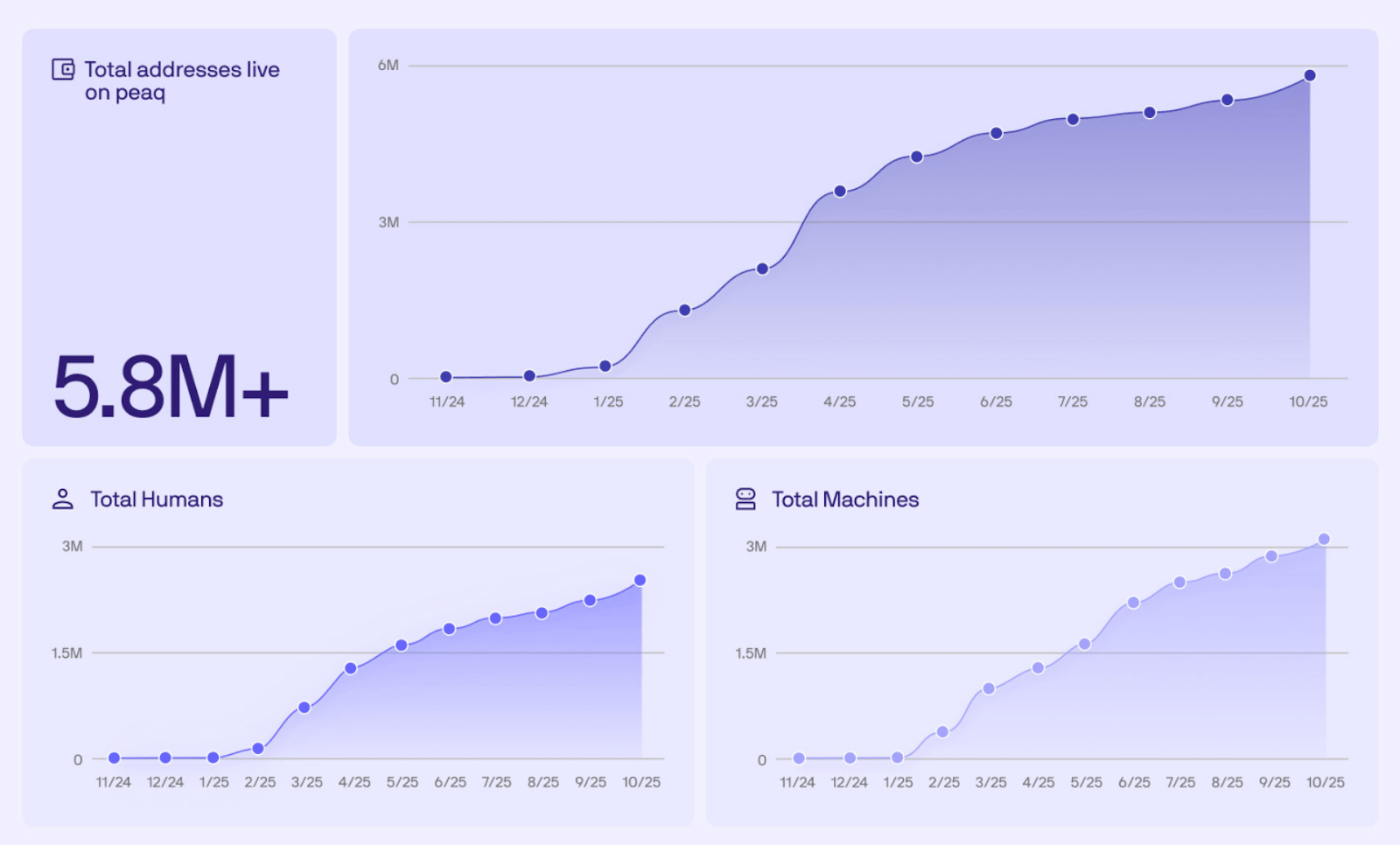Click the 4/25 point on Total Humans chart
This screenshot has width=1400, height=845.
351,668
